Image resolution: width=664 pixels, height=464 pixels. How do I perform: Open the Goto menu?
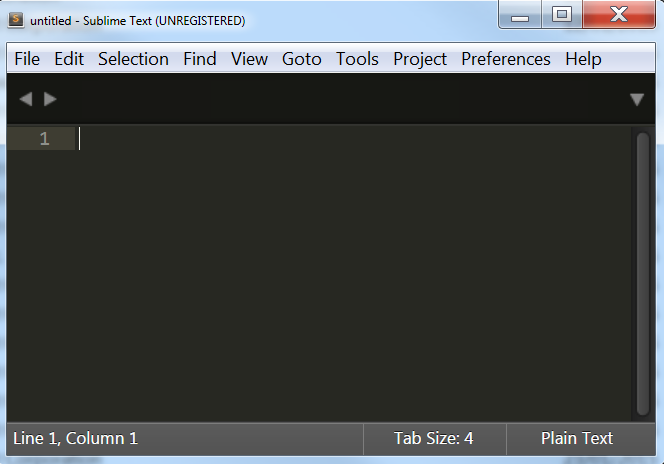(x=302, y=59)
